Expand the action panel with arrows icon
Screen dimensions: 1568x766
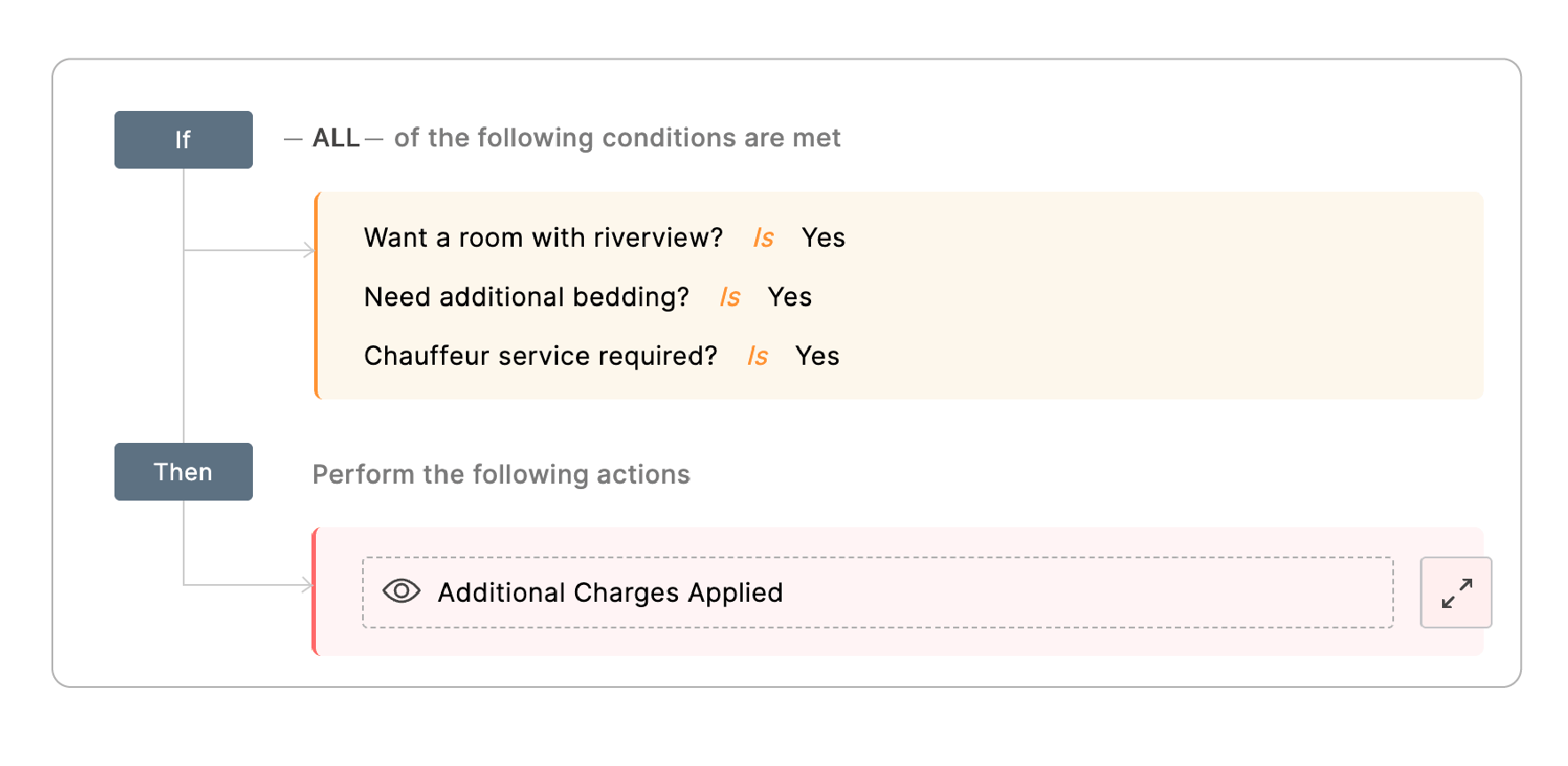[1456, 593]
